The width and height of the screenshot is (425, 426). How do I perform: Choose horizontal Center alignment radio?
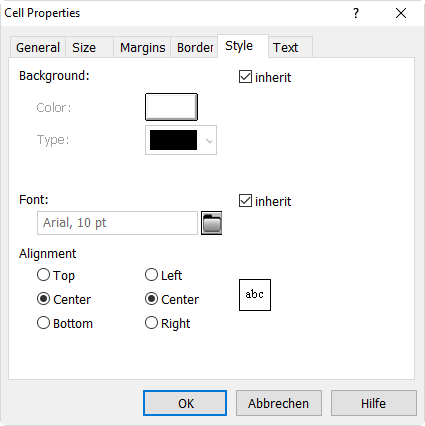[151, 299]
